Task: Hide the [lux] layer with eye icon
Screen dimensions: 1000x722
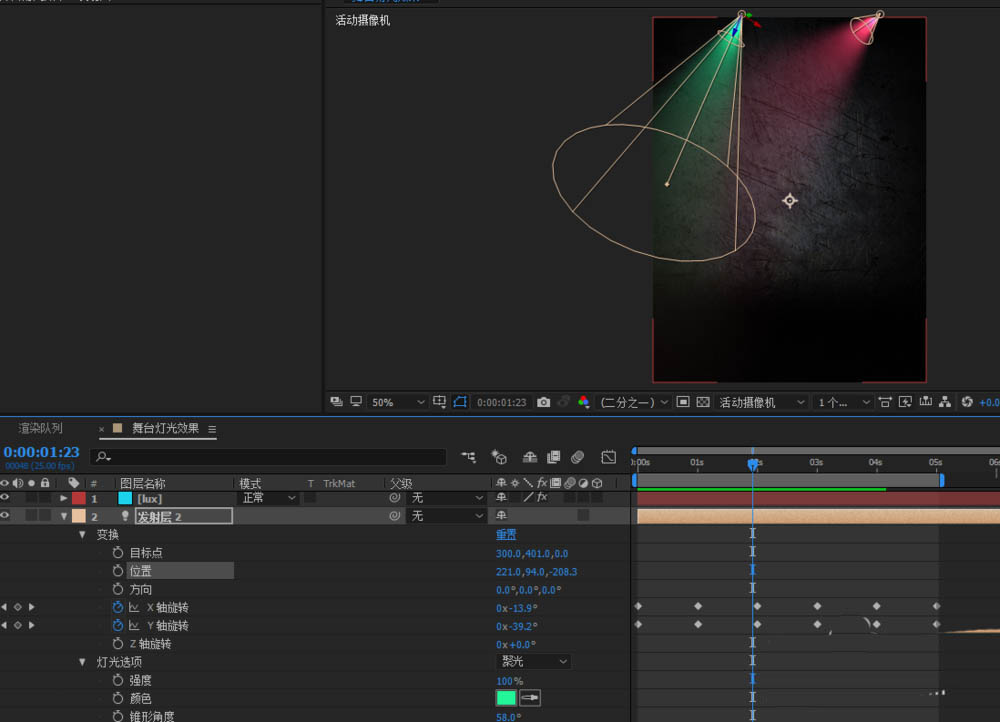Action: pyautogui.click(x=6, y=498)
